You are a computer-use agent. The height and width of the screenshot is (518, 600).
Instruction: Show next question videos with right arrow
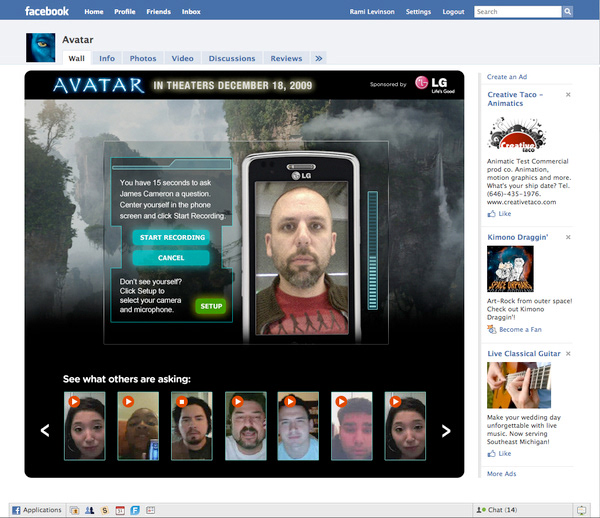coord(446,431)
